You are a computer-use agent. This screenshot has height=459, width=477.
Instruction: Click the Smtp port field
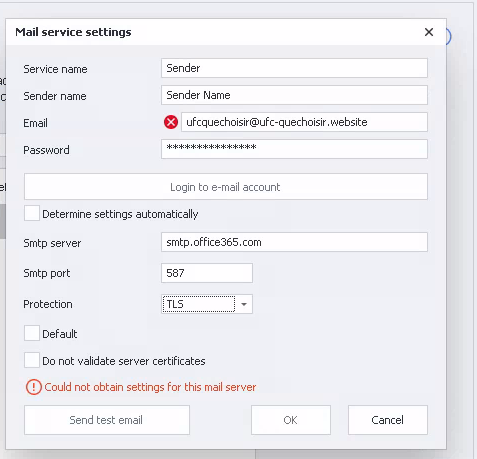pyautogui.click(x=207, y=273)
